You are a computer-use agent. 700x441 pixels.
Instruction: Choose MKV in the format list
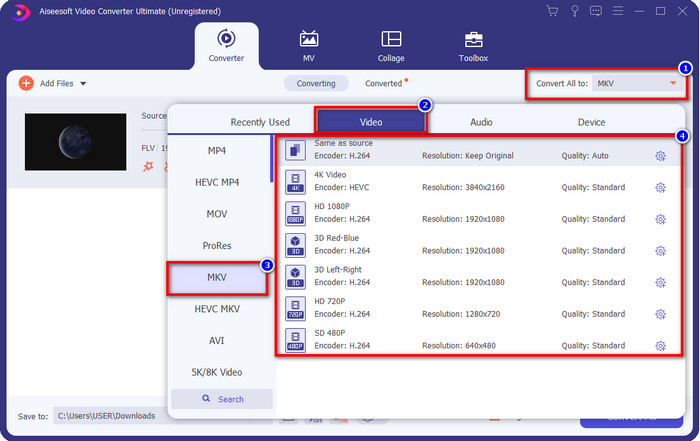click(217, 277)
